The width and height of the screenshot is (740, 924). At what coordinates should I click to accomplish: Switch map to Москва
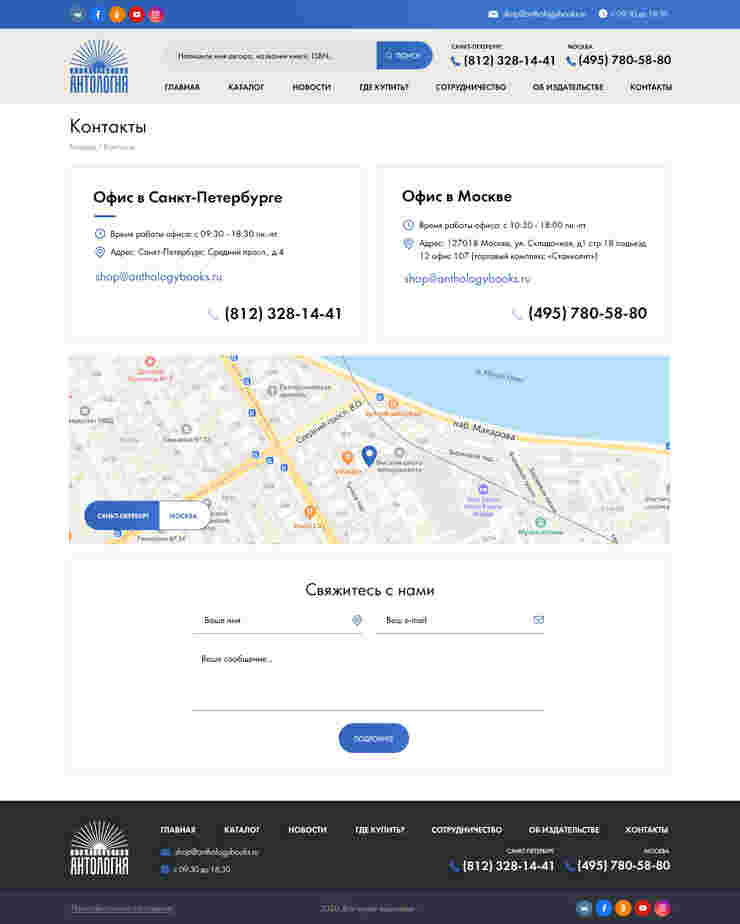(x=184, y=516)
